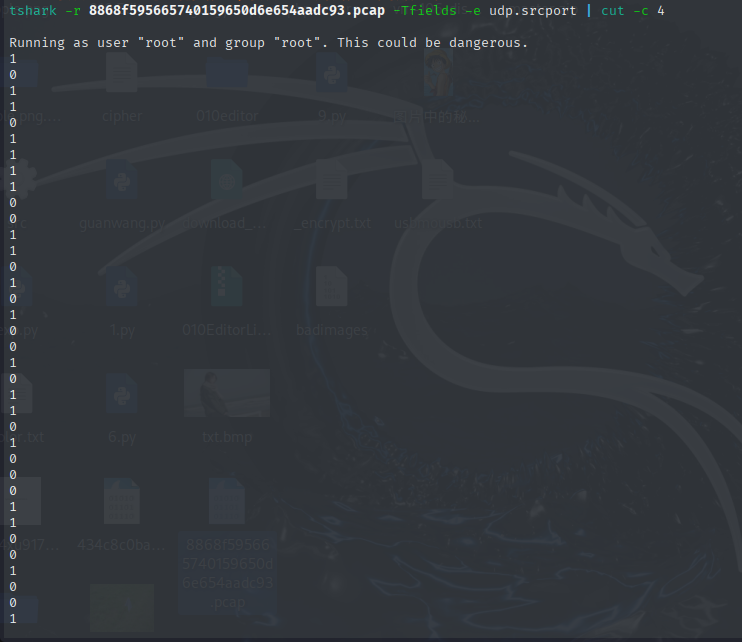742x642 pixels.
Task: Select the 010EditorLi archive icon
Action: 227,292
